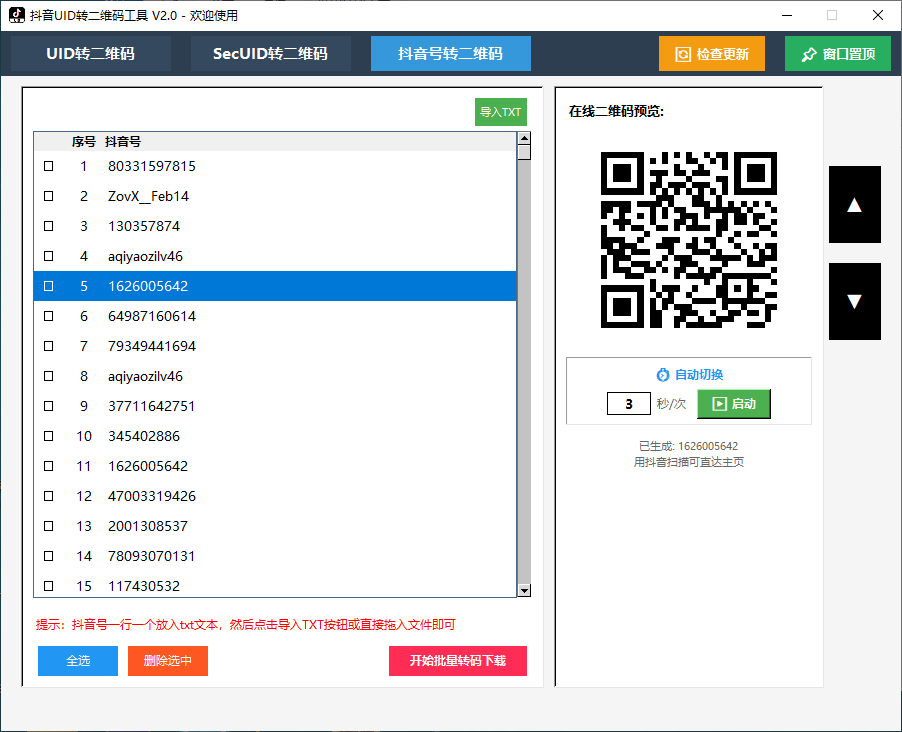The width and height of the screenshot is (902, 732).
Task: Check the box for row 1 80331597815
Action: point(48,166)
